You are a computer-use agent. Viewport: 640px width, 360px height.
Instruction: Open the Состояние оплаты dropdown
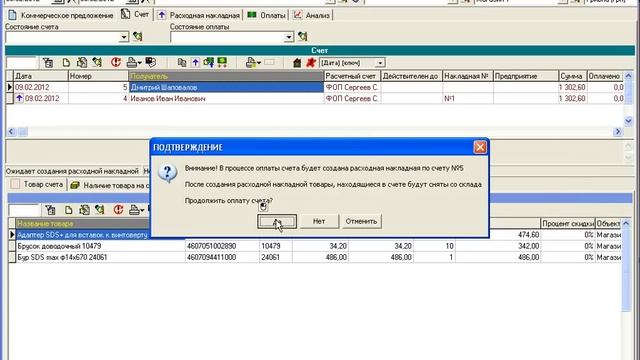point(289,37)
